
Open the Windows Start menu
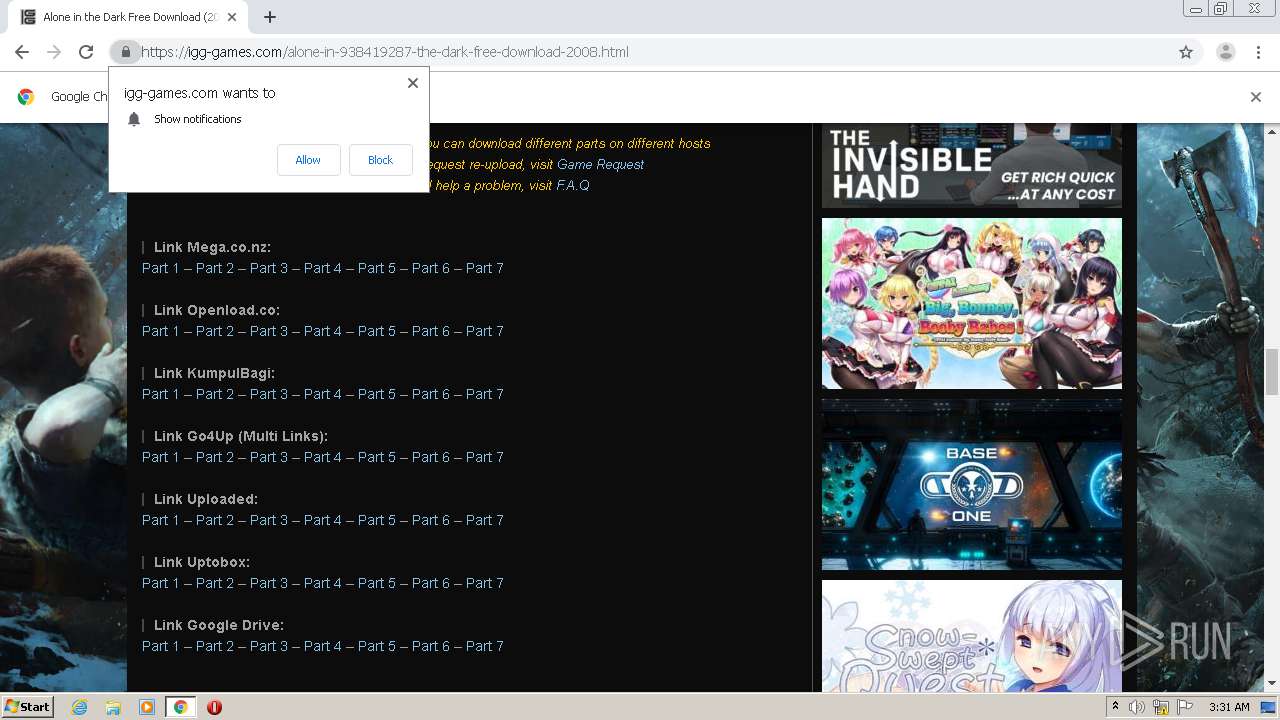[x=28, y=706]
